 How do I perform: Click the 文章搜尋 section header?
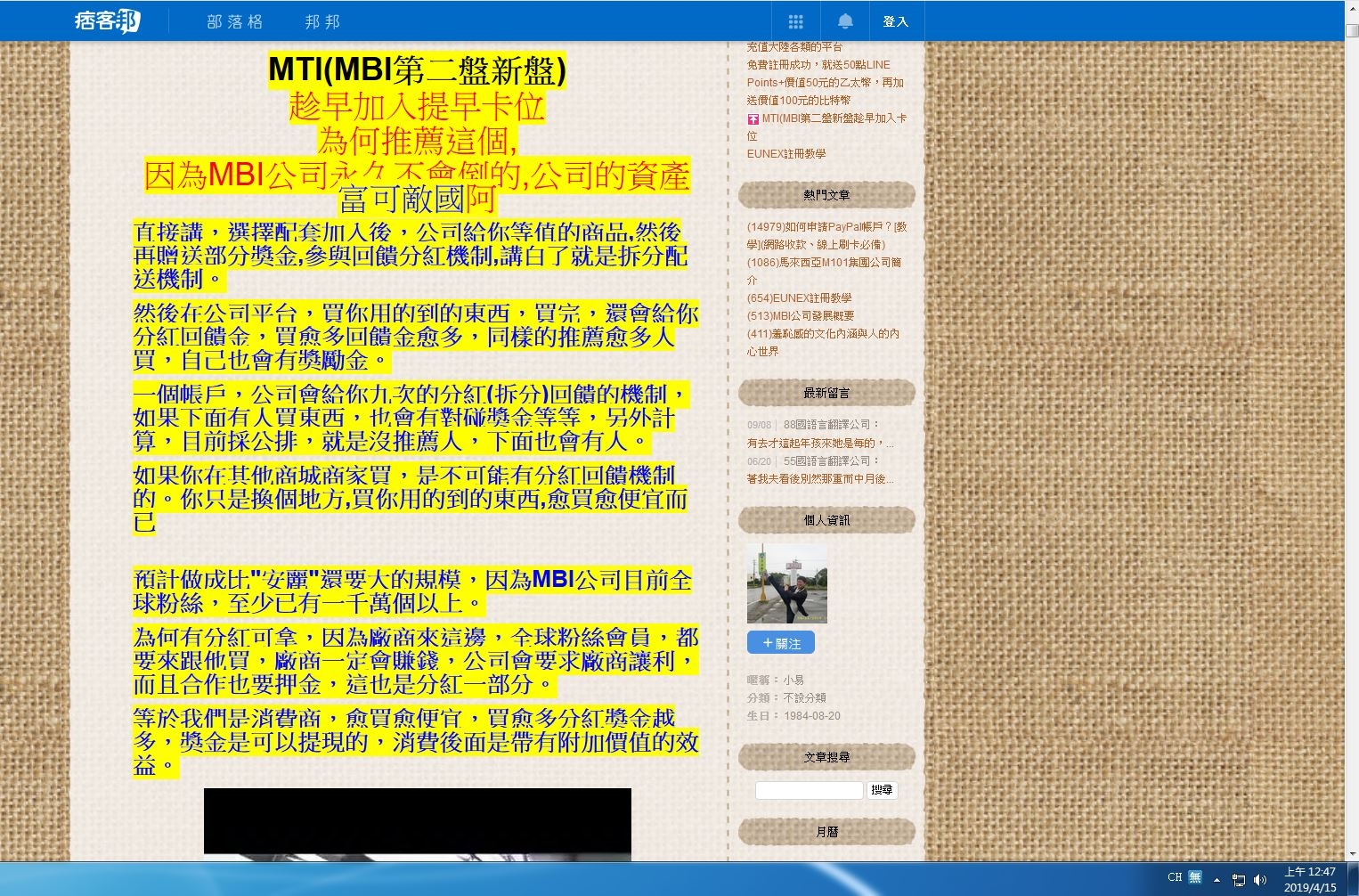(x=826, y=757)
